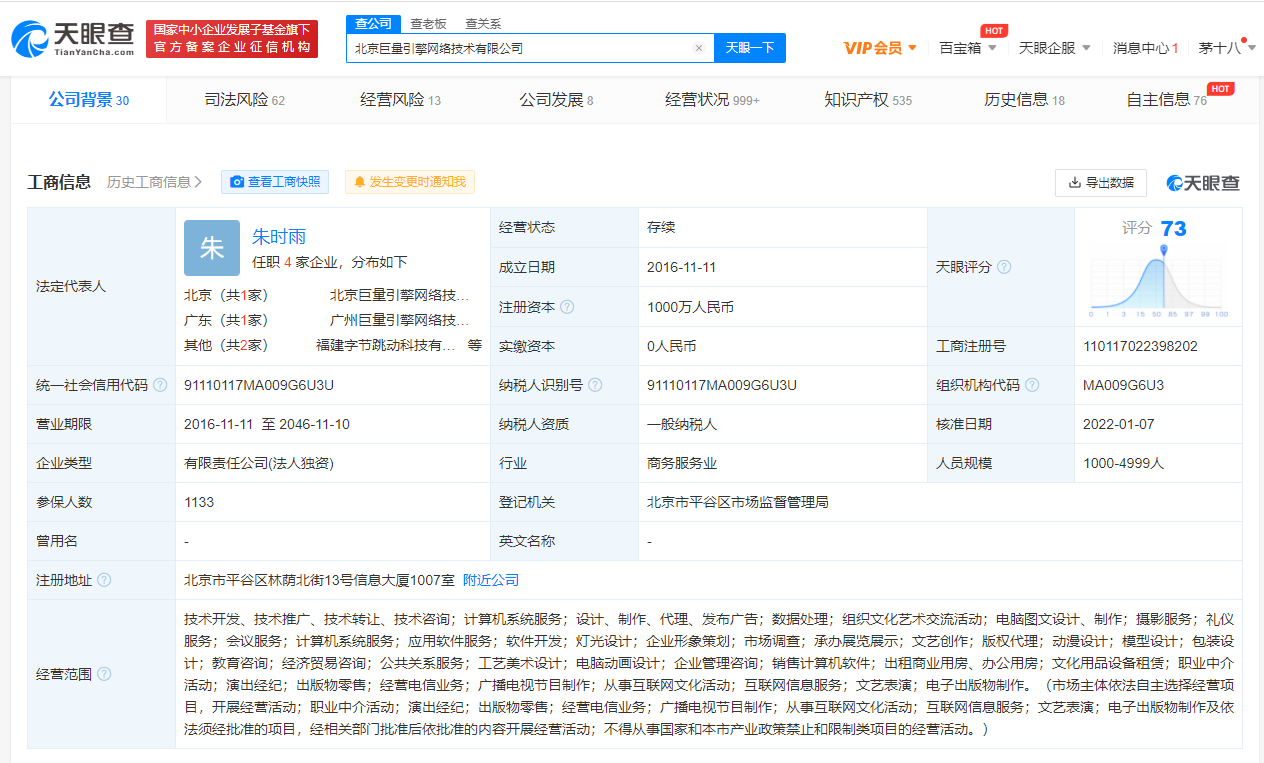Open 广州巨量引擎网络技... company link
Image resolution: width=1264 pixels, height=763 pixels.
click(x=399, y=320)
